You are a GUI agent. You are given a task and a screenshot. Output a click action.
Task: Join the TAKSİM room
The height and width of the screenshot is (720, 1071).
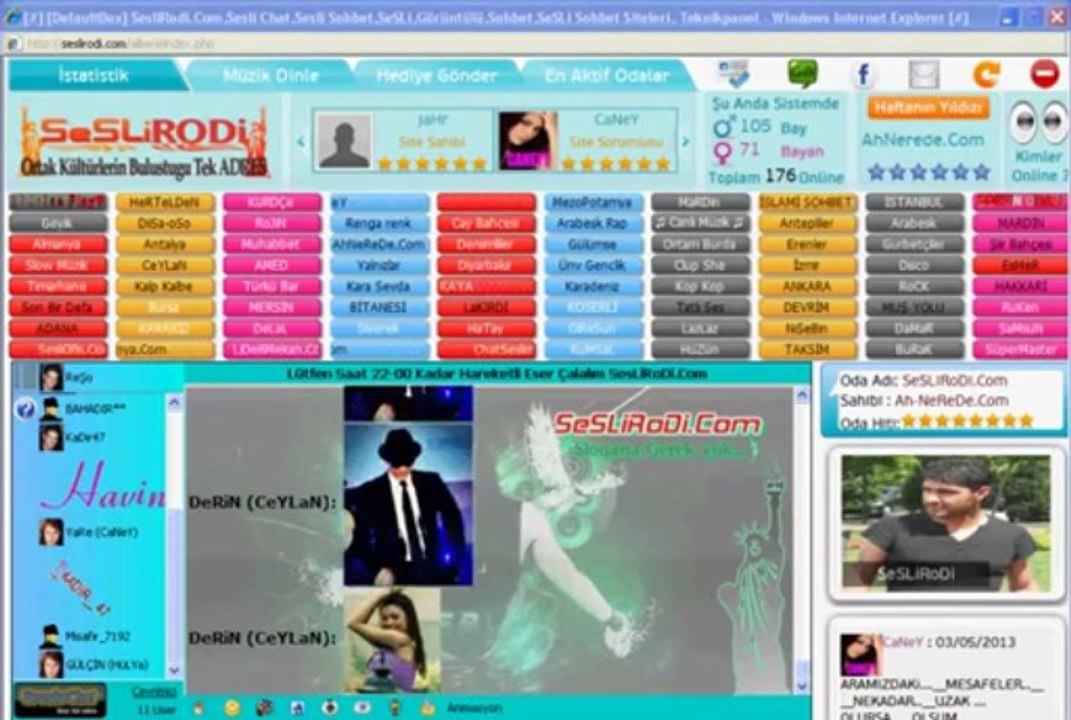pyautogui.click(x=807, y=349)
